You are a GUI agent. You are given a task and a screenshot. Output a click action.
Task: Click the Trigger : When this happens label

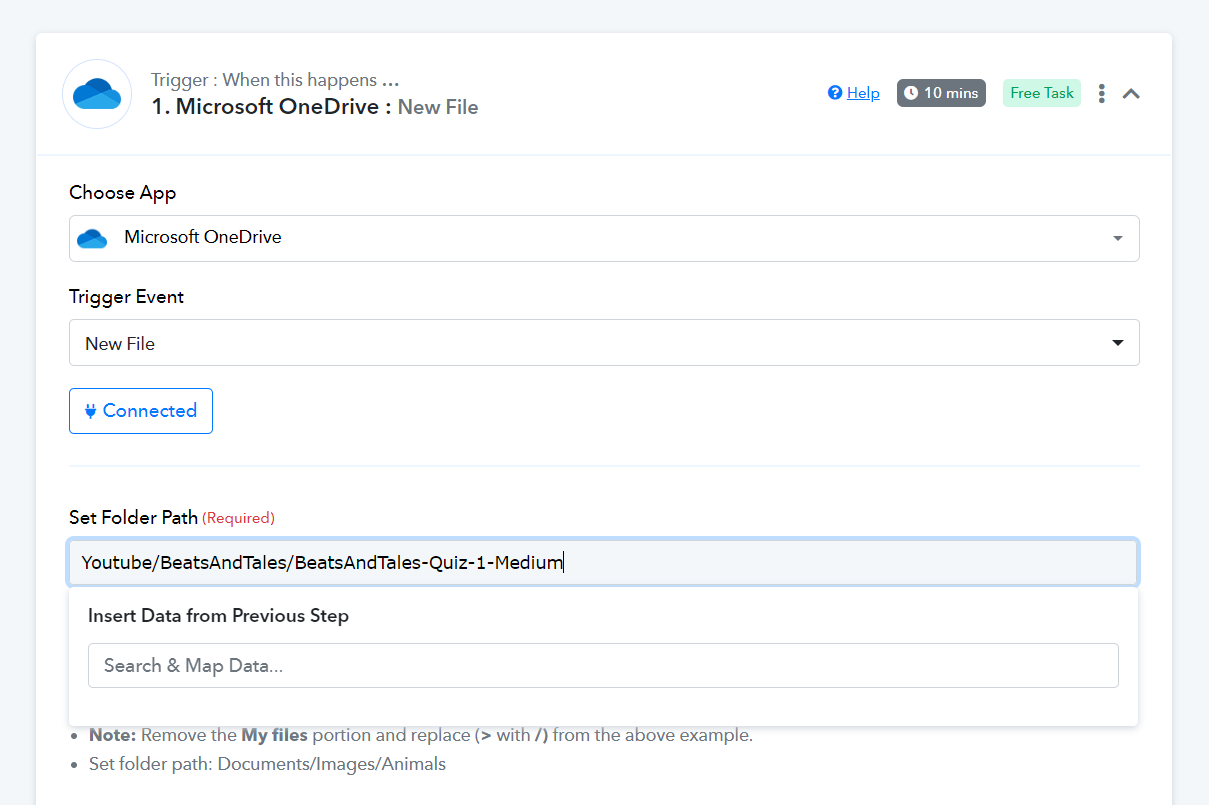point(275,80)
